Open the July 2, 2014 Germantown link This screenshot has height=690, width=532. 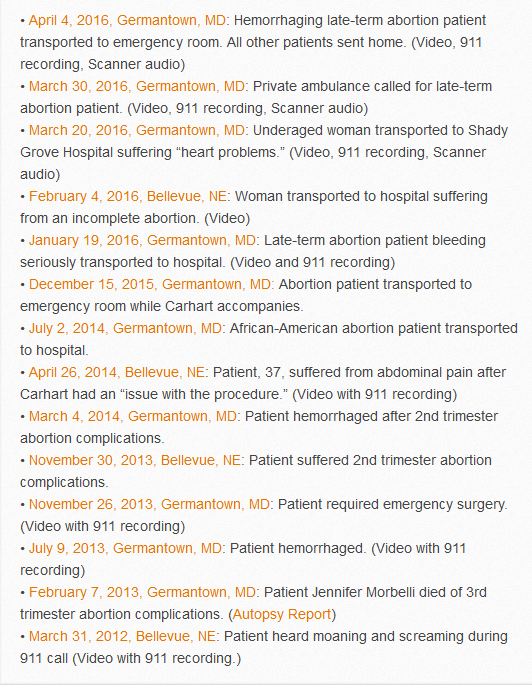(125, 328)
